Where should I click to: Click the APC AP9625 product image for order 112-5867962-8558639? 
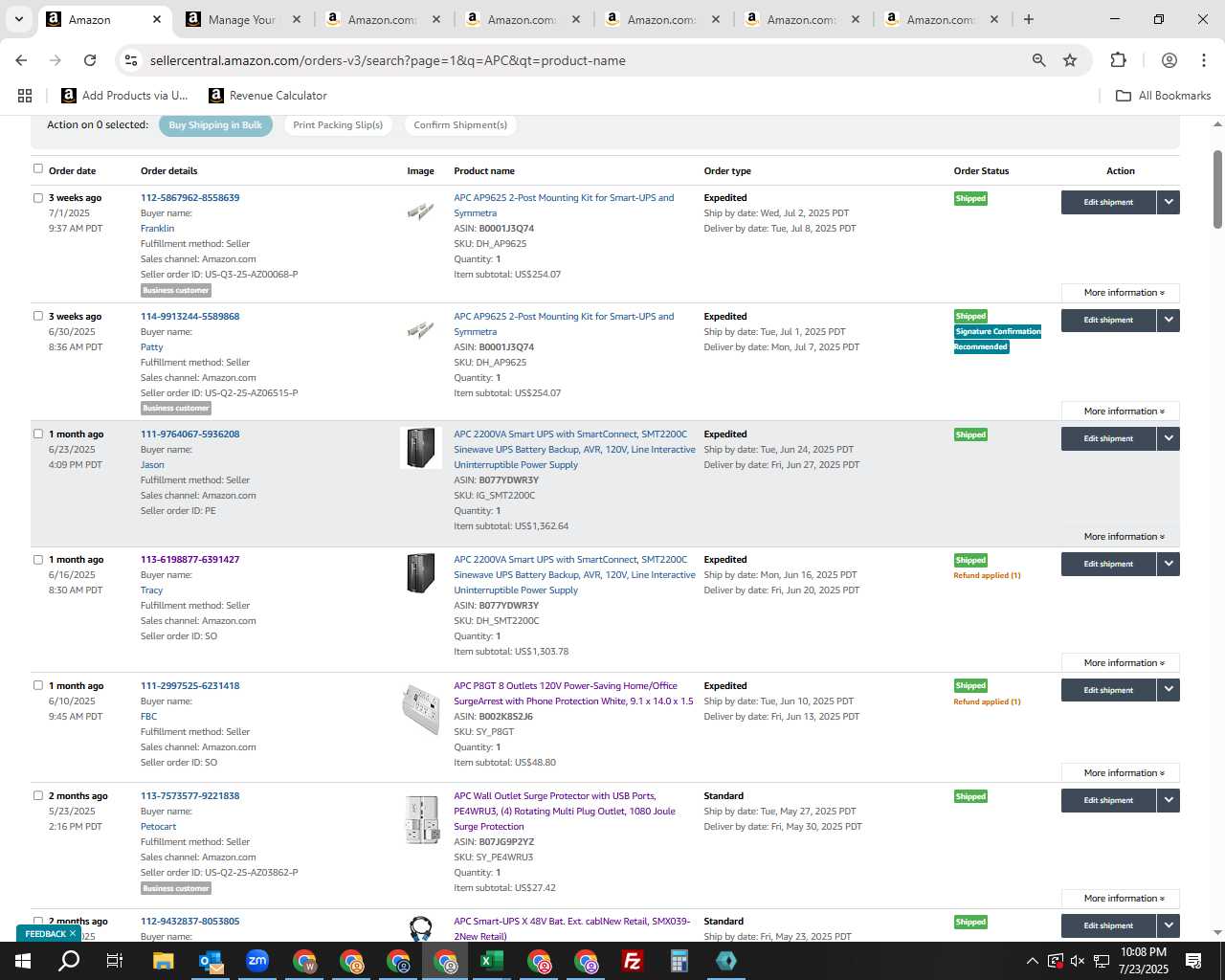coord(420,211)
